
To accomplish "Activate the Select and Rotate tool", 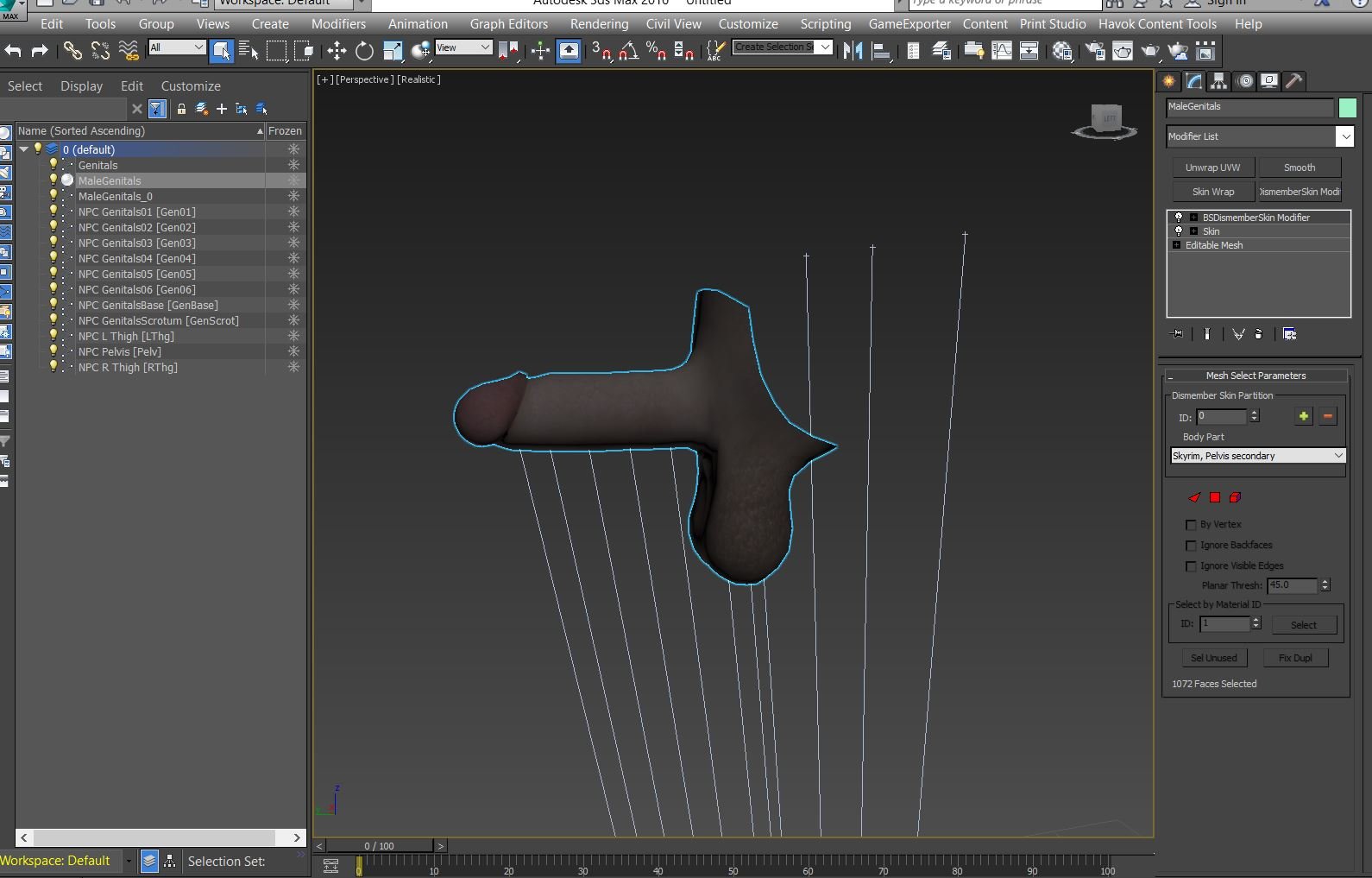I will (x=365, y=51).
